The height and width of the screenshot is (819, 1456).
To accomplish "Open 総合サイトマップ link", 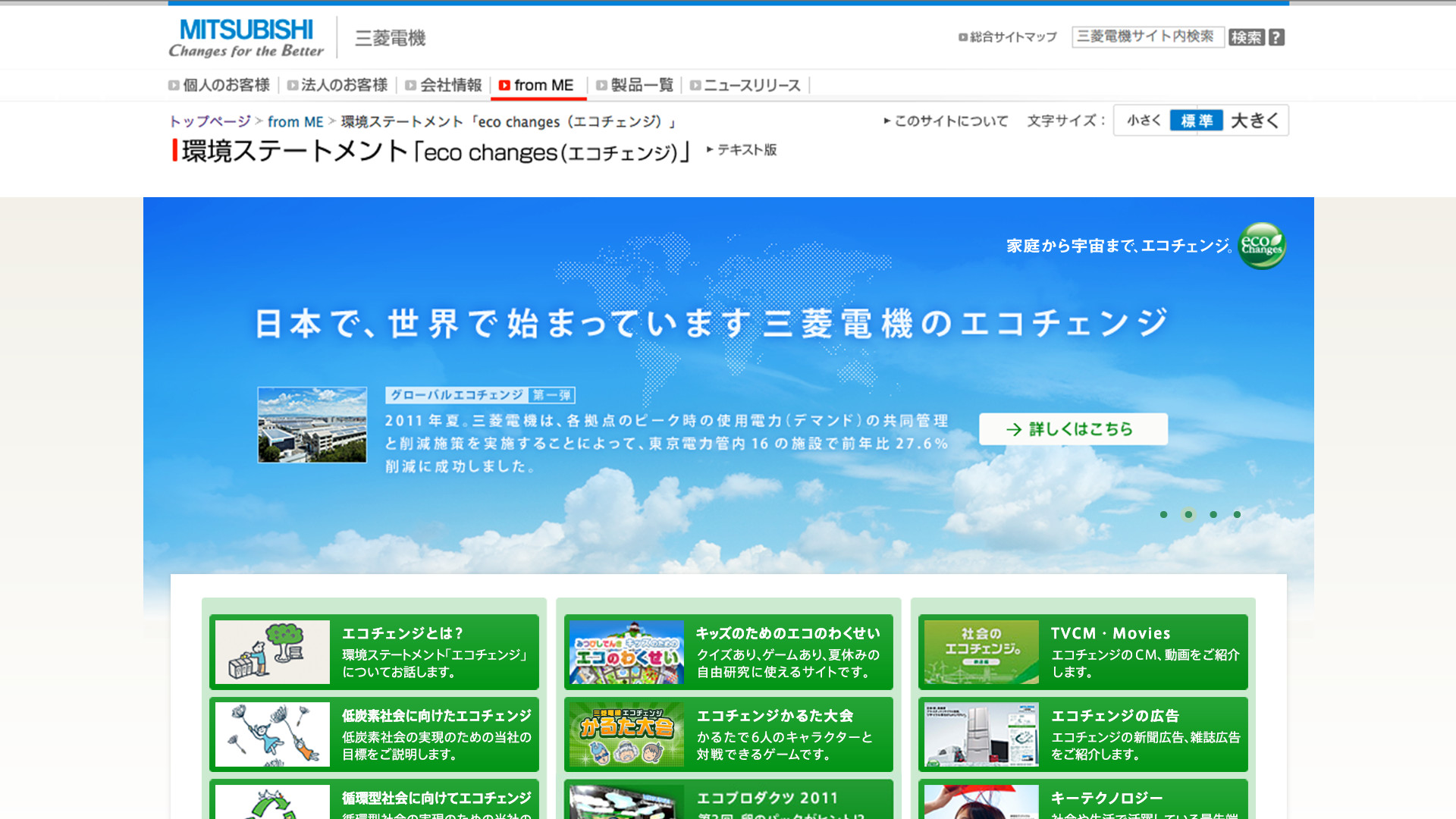I will (x=1008, y=37).
